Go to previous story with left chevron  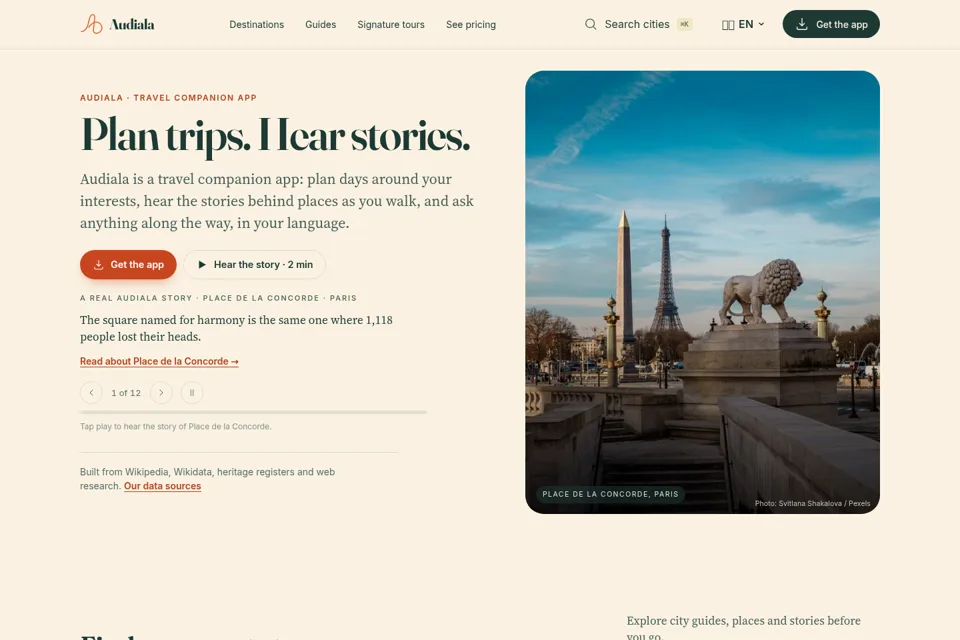[x=91, y=393]
